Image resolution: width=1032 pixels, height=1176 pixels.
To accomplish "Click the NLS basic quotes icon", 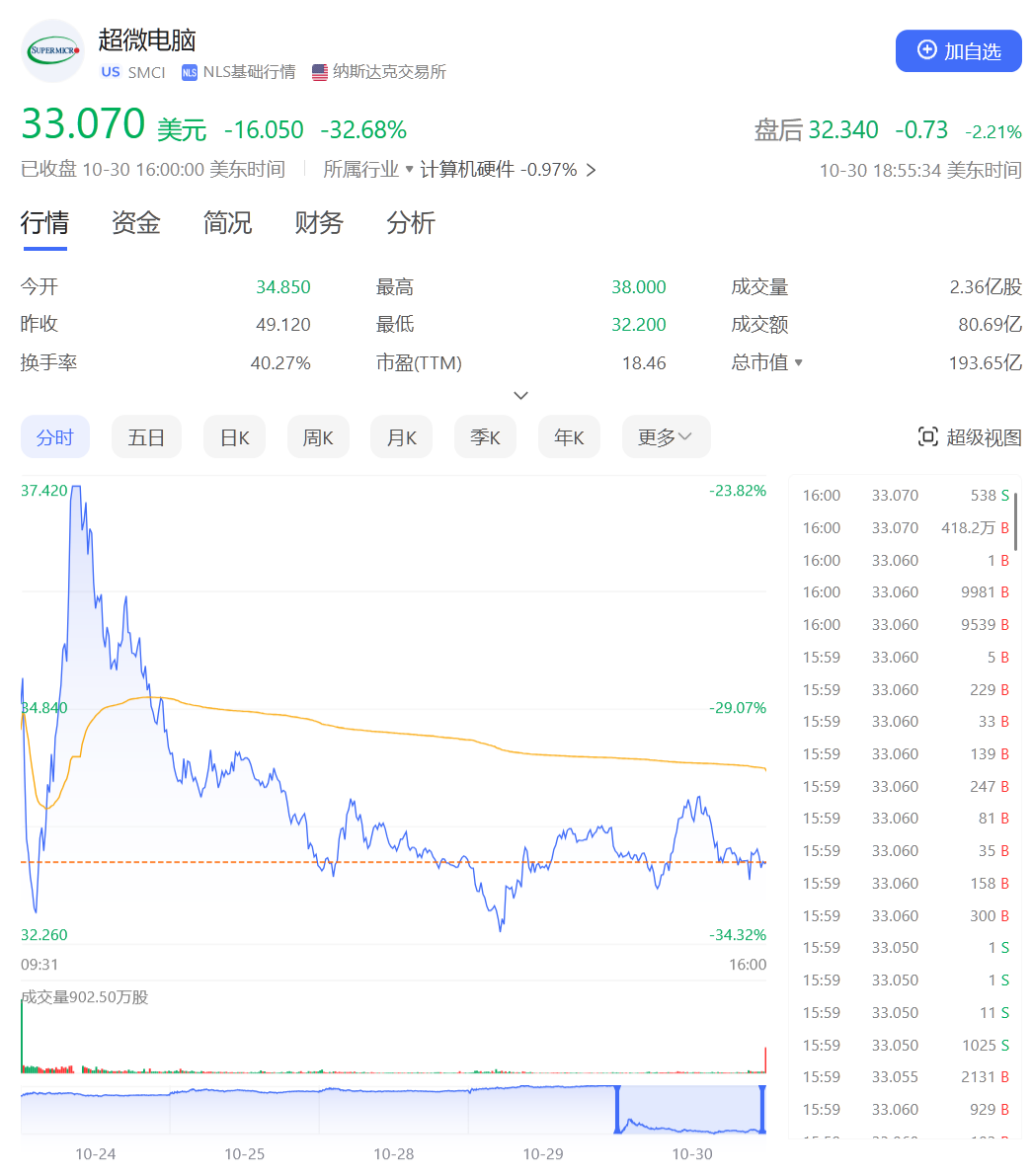I will coord(188,72).
